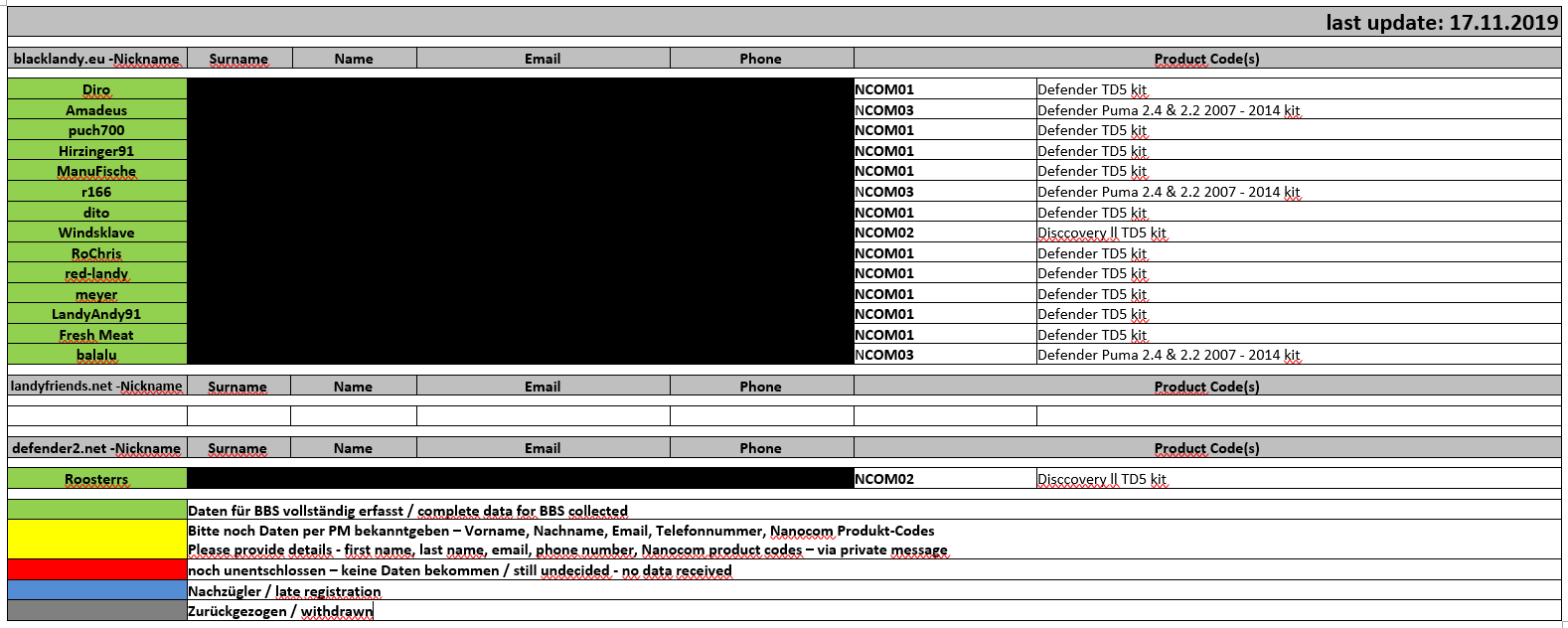Click the nickname cell 'Diro'
This screenshot has width=1568, height=628.
(96, 89)
